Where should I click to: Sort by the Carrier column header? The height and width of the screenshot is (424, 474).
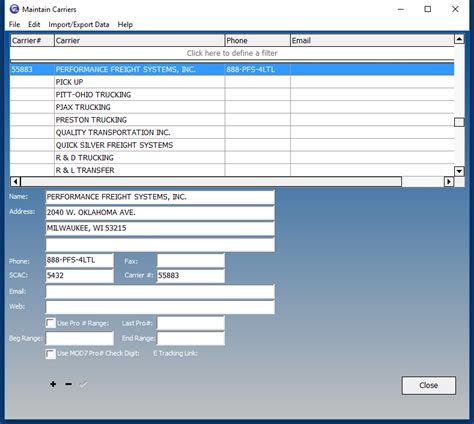pyautogui.click(x=139, y=41)
